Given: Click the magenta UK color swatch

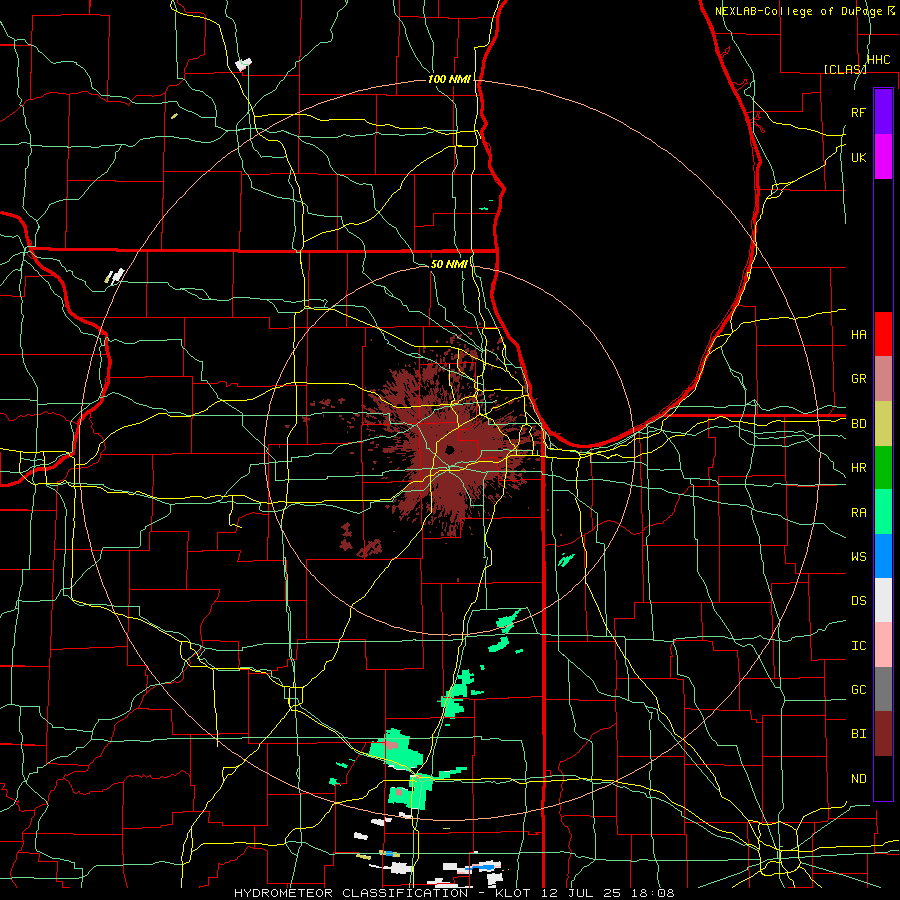Looking at the screenshot, I should 883,157.
